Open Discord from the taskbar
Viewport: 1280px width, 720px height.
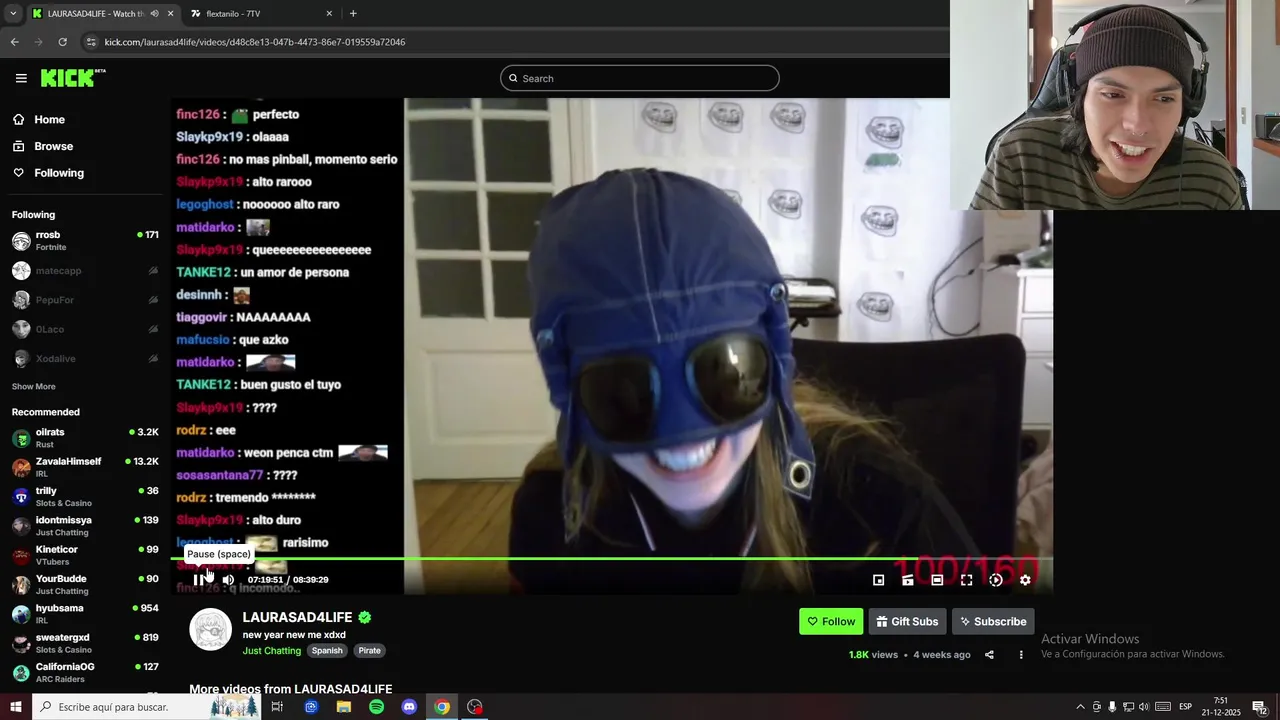tap(409, 707)
